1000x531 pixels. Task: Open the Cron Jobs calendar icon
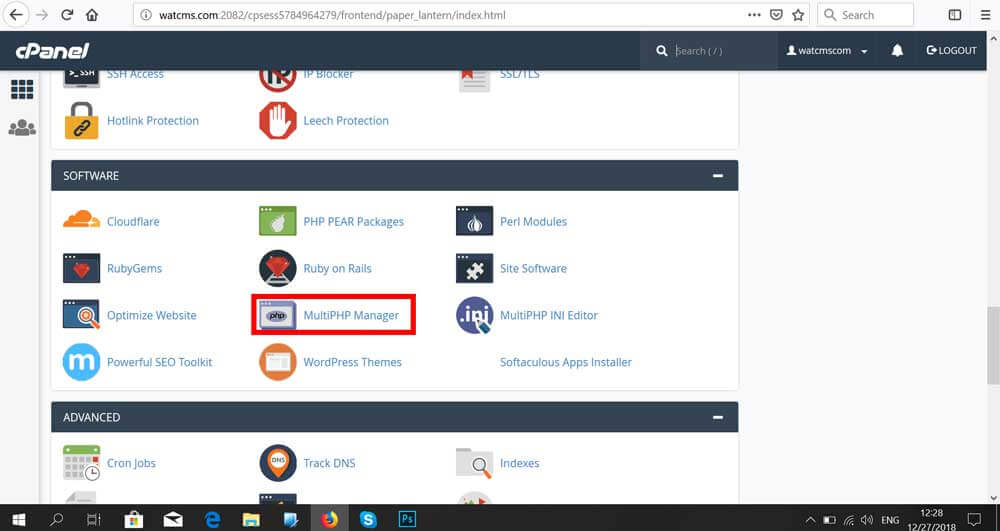(x=82, y=463)
